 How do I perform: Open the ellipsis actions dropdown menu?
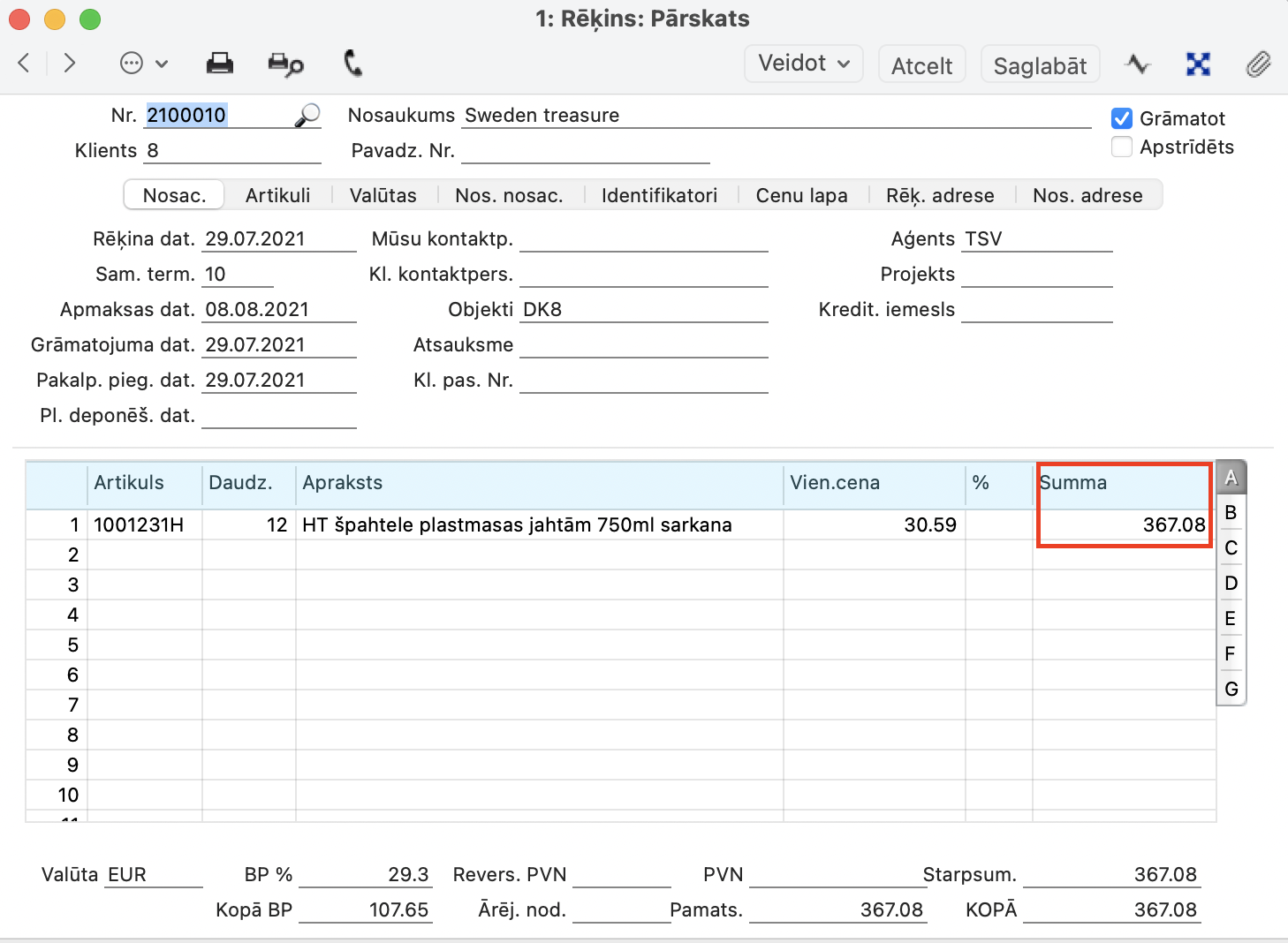click(143, 64)
